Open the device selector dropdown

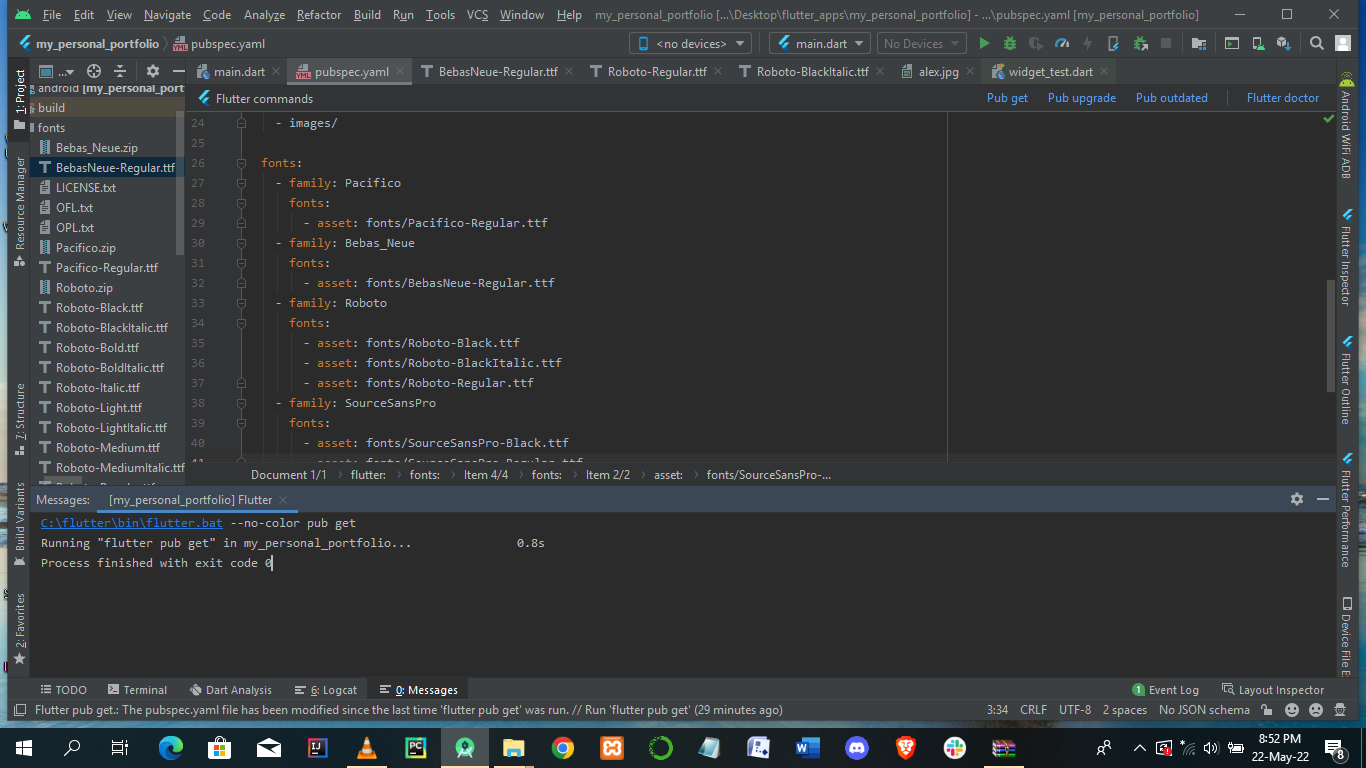690,44
